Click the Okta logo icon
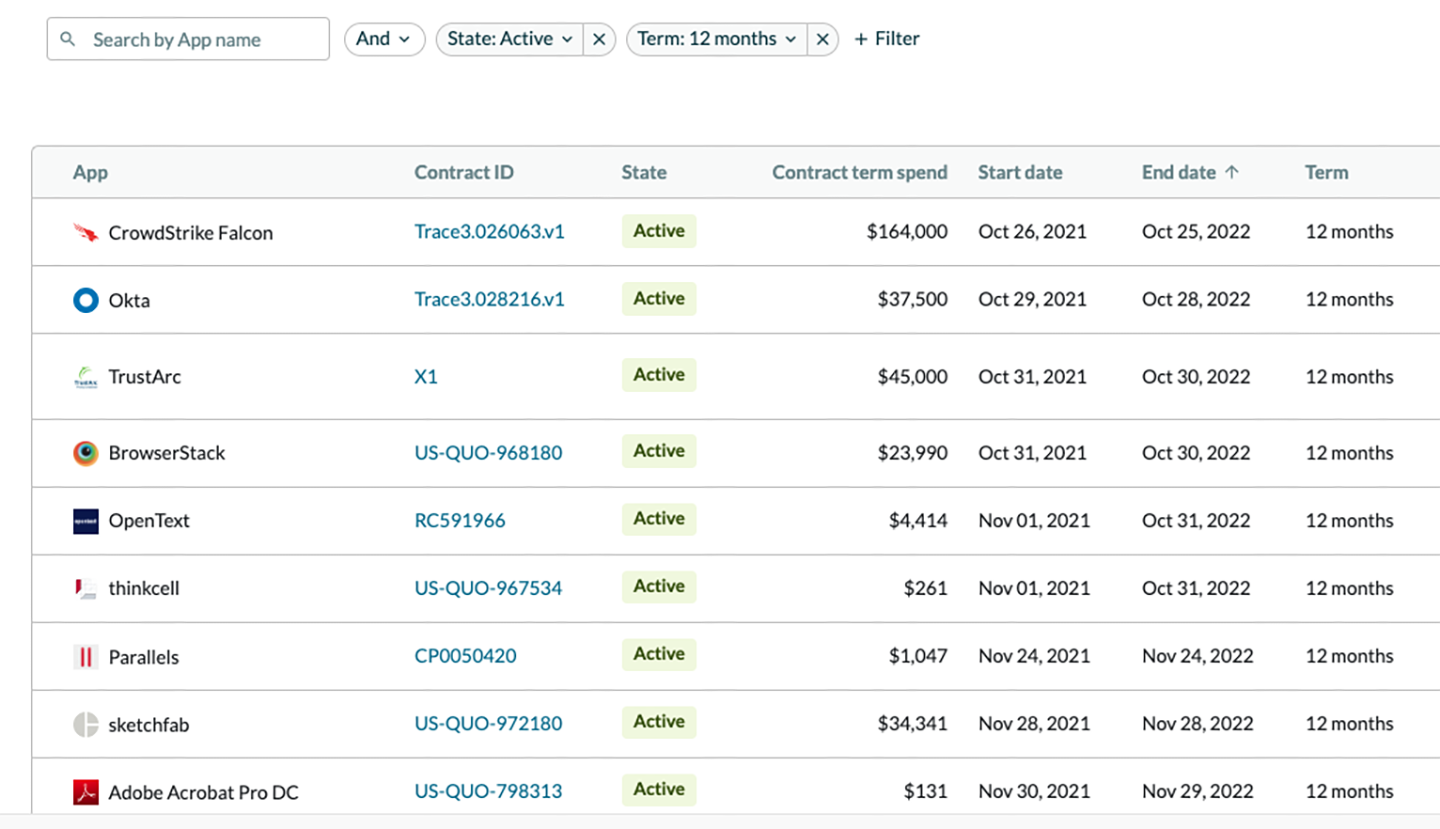Viewport: 1440px width, 829px height. point(86,300)
